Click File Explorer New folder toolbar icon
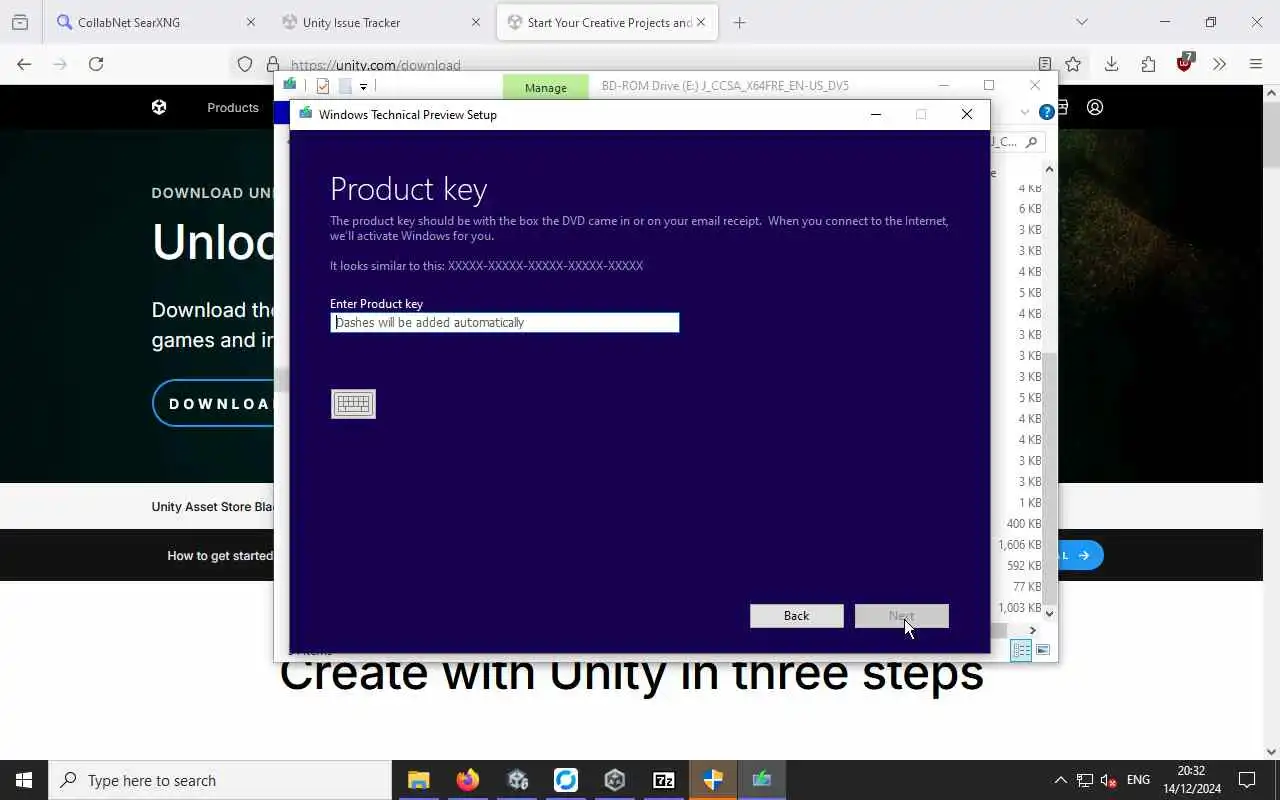Viewport: 1280px width, 800px height. point(345,86)
